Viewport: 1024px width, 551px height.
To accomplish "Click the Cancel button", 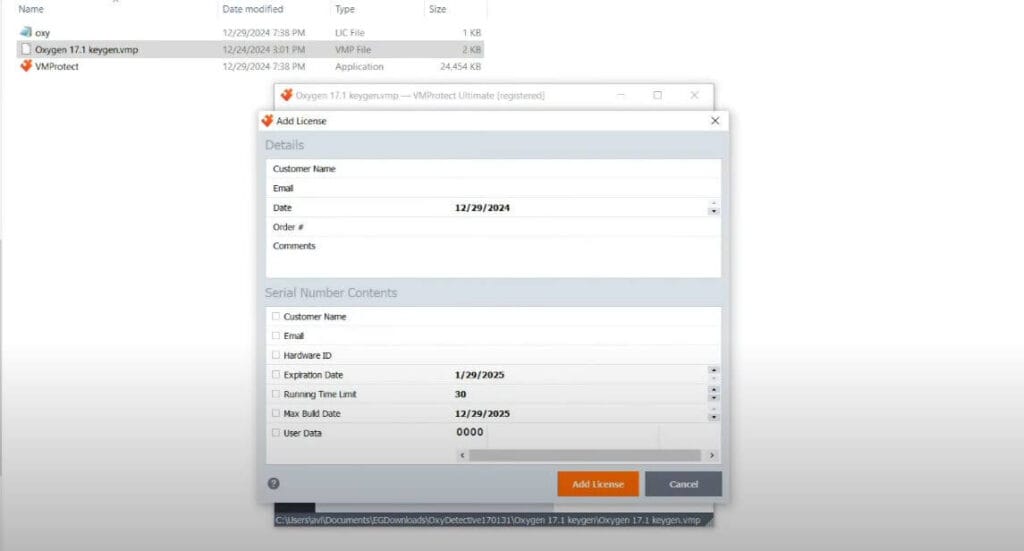I will (x=683, y=484).
